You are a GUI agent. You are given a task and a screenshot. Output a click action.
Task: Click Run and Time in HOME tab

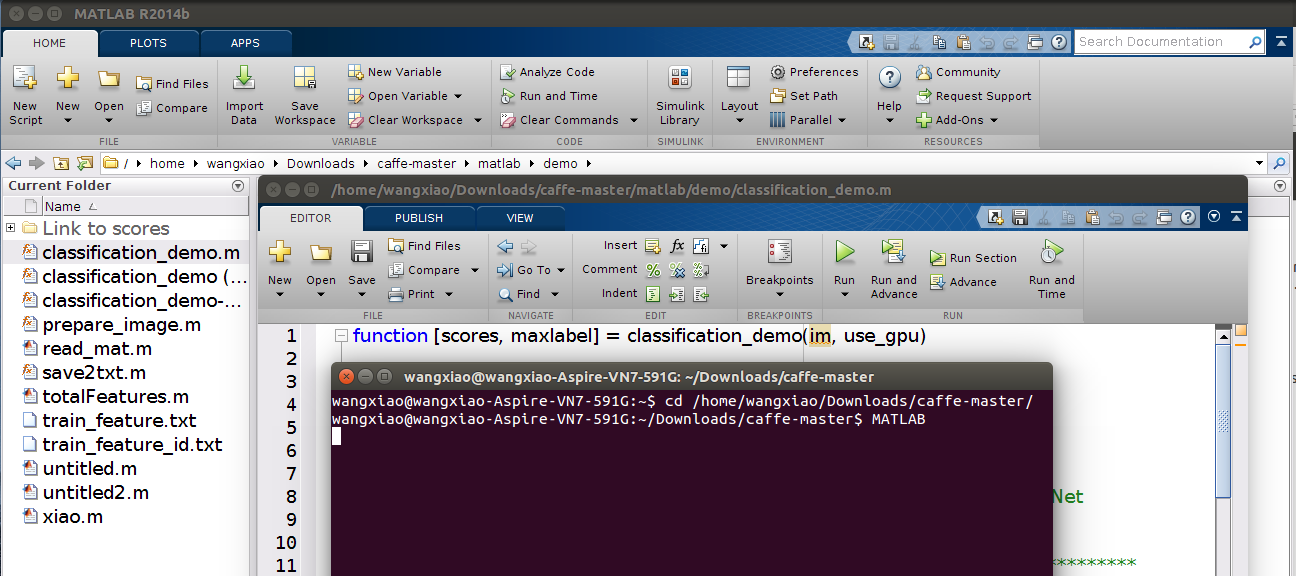pos(548,96)
